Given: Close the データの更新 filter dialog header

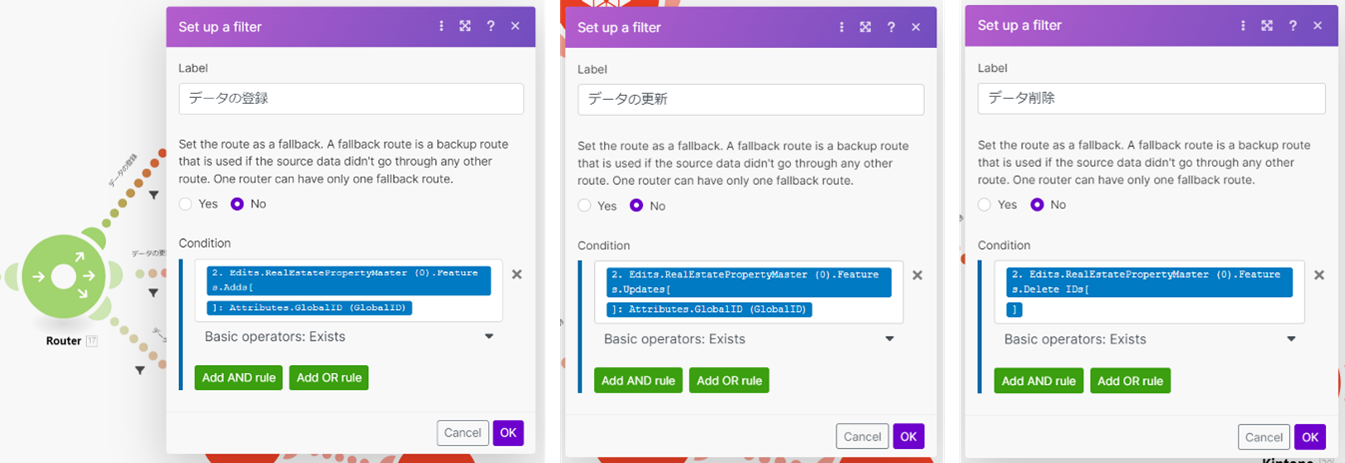Looking at the screenshot, I should pos(915,28).
